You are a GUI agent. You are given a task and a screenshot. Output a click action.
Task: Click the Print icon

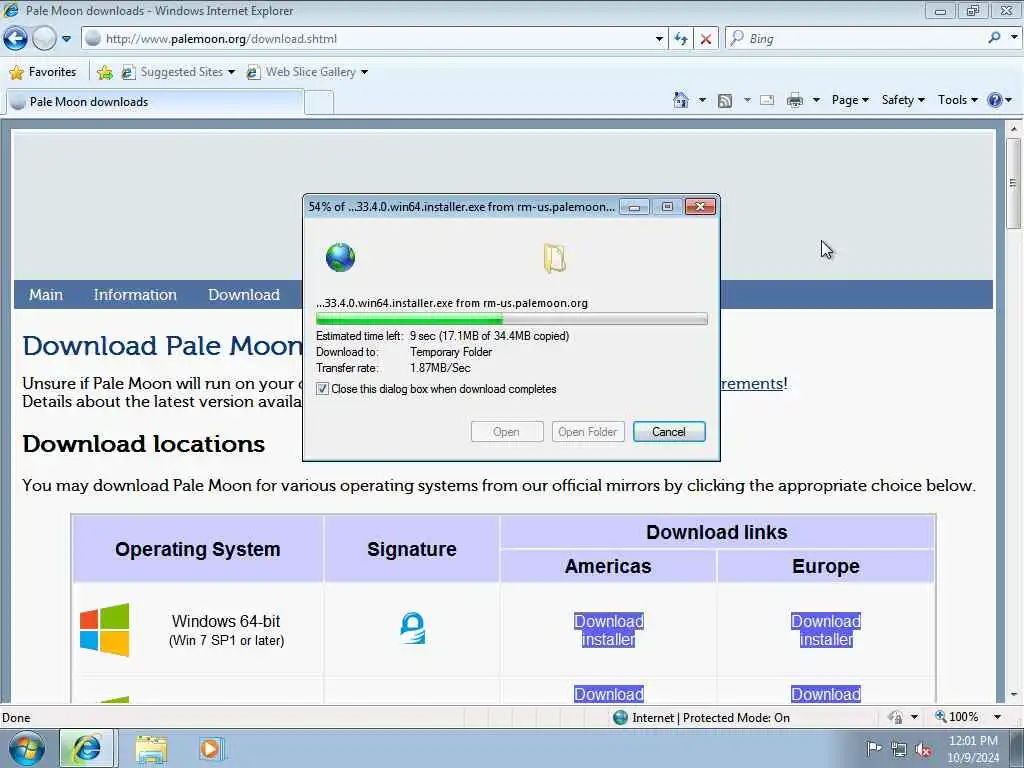(x=795, y=101)
